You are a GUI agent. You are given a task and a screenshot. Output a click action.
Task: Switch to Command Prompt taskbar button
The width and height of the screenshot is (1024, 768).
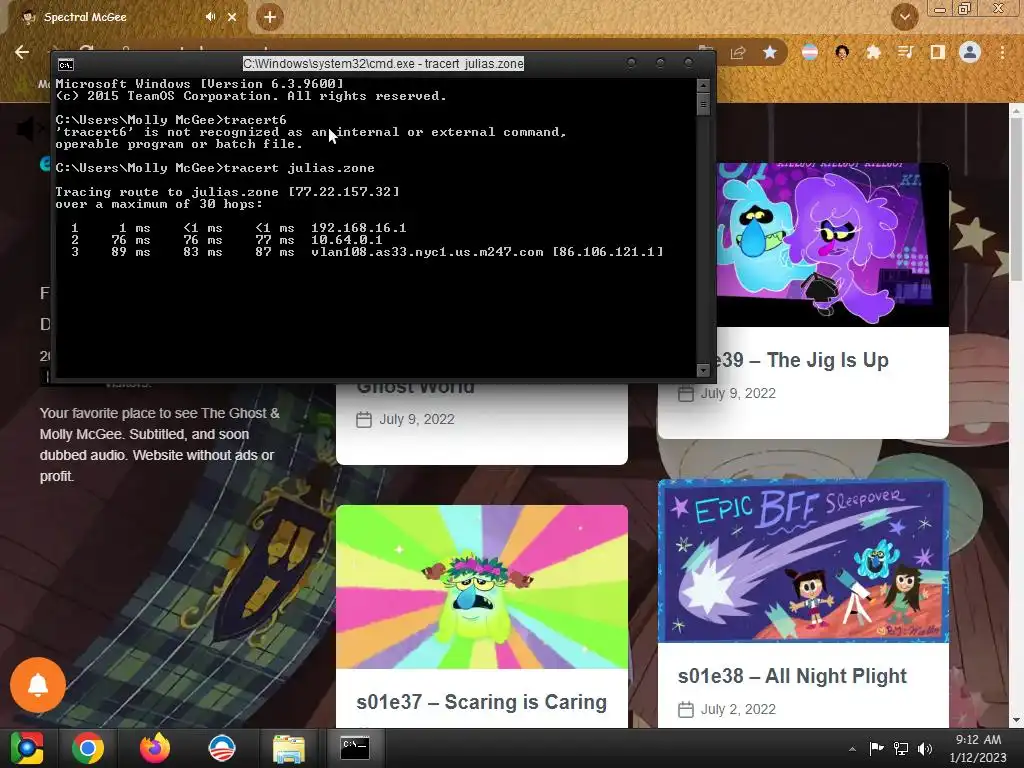[355, 748]
